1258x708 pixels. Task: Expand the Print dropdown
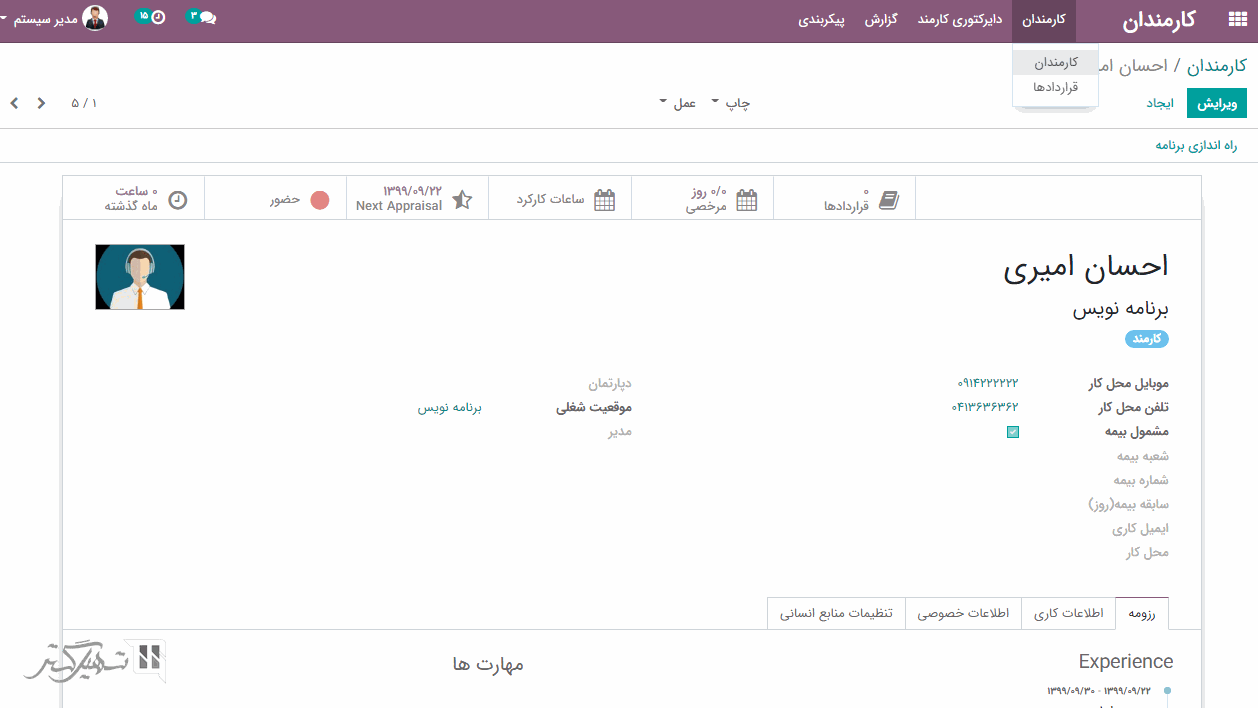(x=731, y=103)
